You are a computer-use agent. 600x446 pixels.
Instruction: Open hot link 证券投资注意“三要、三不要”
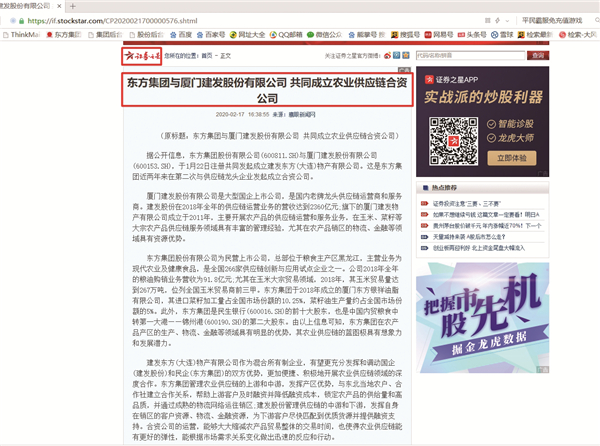[x=466, y=204]
